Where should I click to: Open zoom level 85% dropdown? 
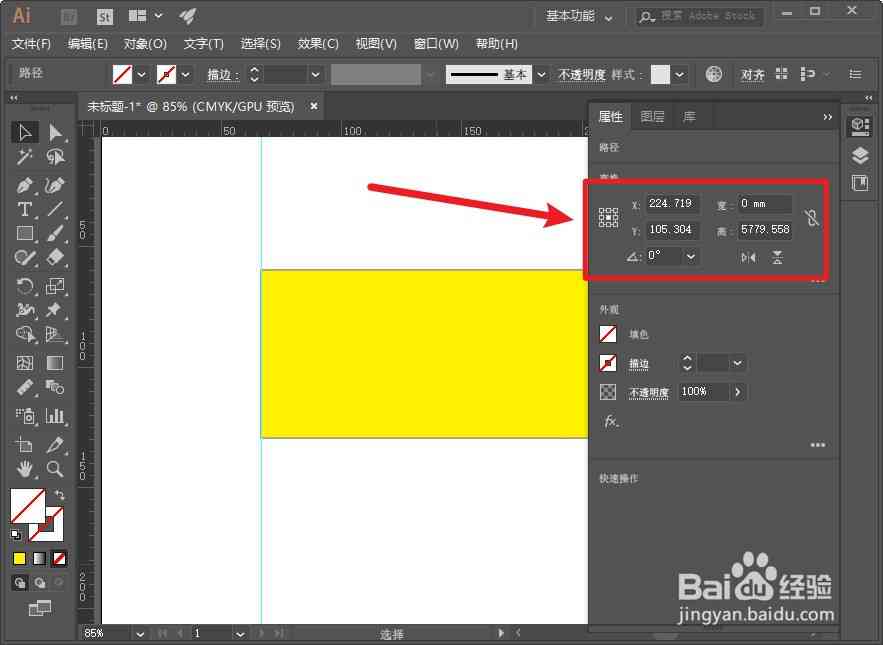pyautogui.click(x=140, y=634)
